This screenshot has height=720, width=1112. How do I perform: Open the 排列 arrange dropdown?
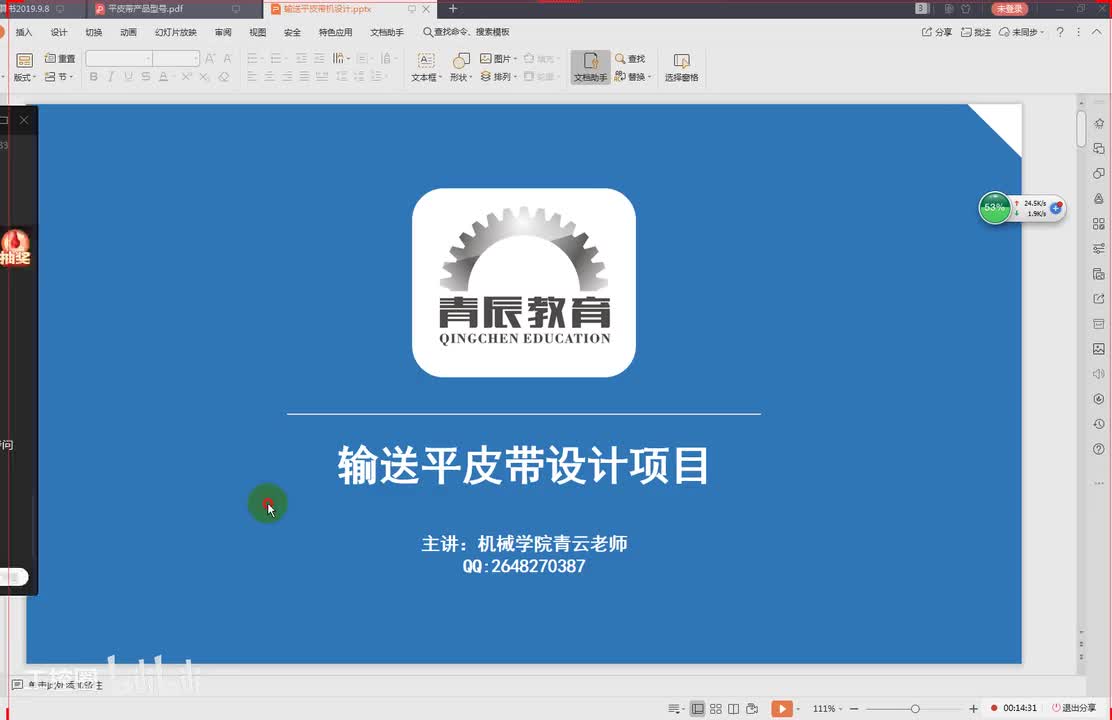[498, 77]
